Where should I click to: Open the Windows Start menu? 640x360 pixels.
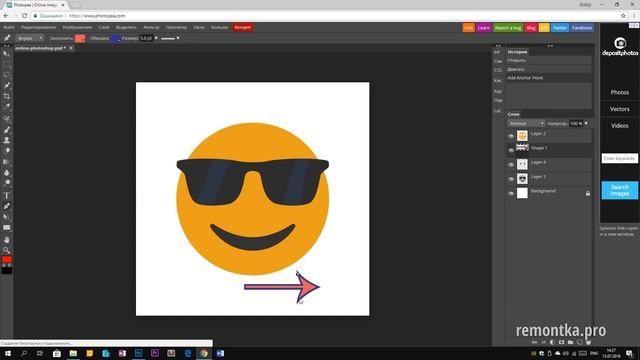(x=8, y=353)
